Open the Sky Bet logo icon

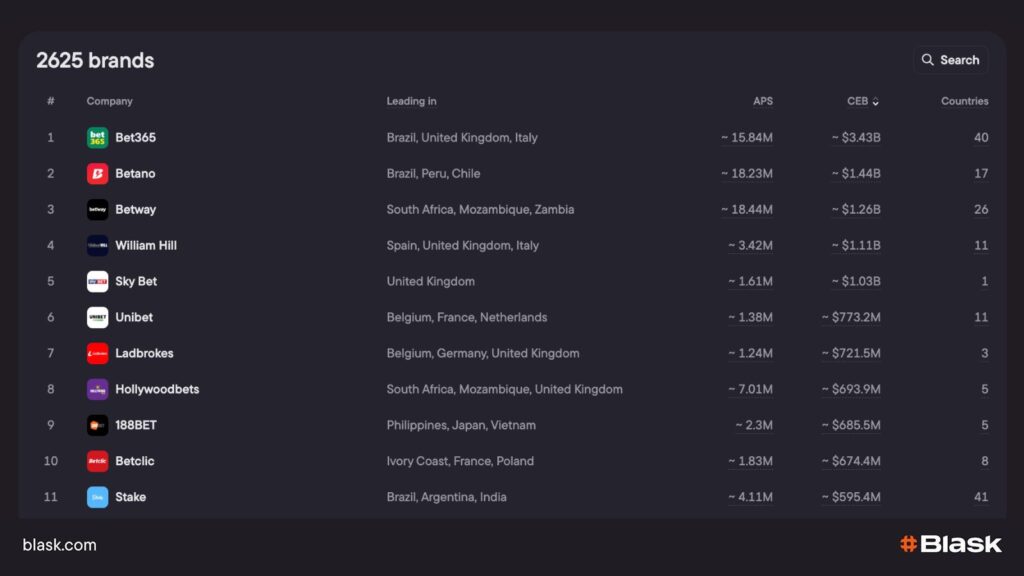97,282
